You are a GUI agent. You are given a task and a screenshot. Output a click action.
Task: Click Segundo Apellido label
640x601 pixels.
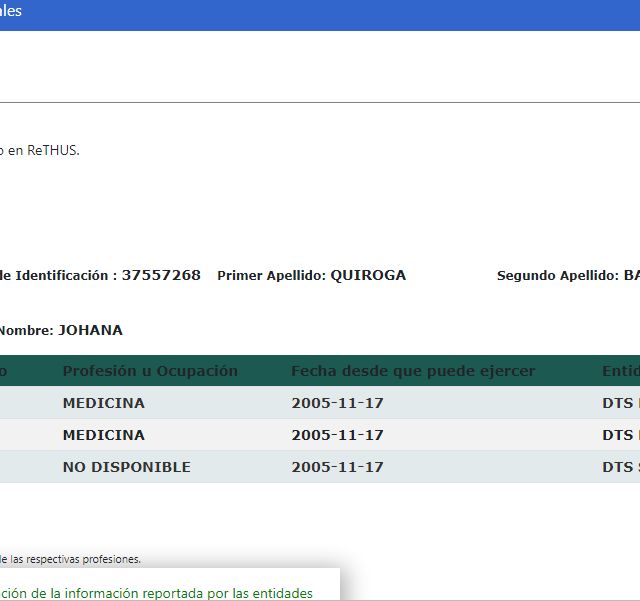[558, 275]
